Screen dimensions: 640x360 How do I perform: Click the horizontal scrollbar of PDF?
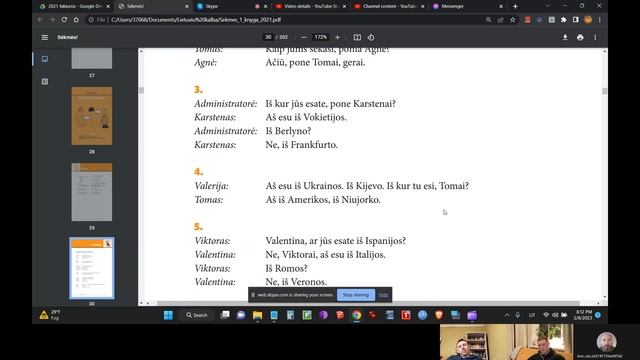click(x=367, y=303)
